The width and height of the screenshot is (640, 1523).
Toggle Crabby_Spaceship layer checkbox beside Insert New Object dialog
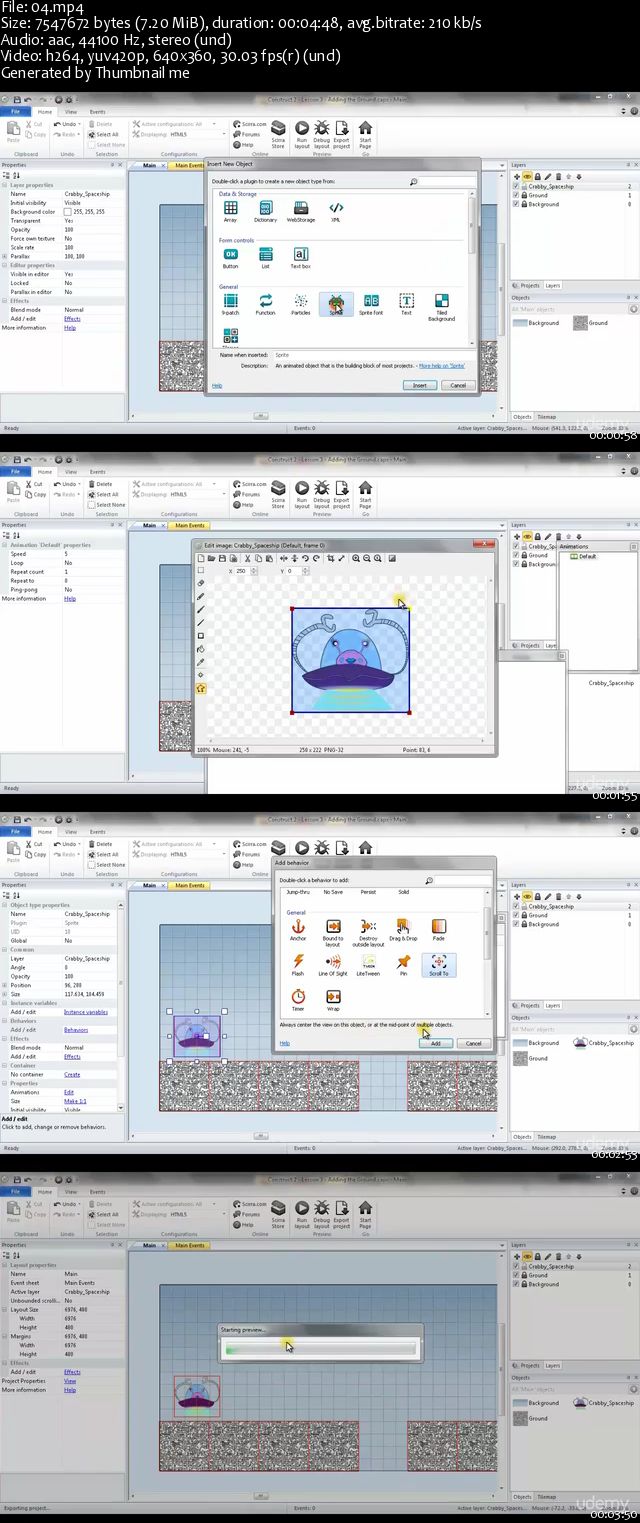[516, 186]
